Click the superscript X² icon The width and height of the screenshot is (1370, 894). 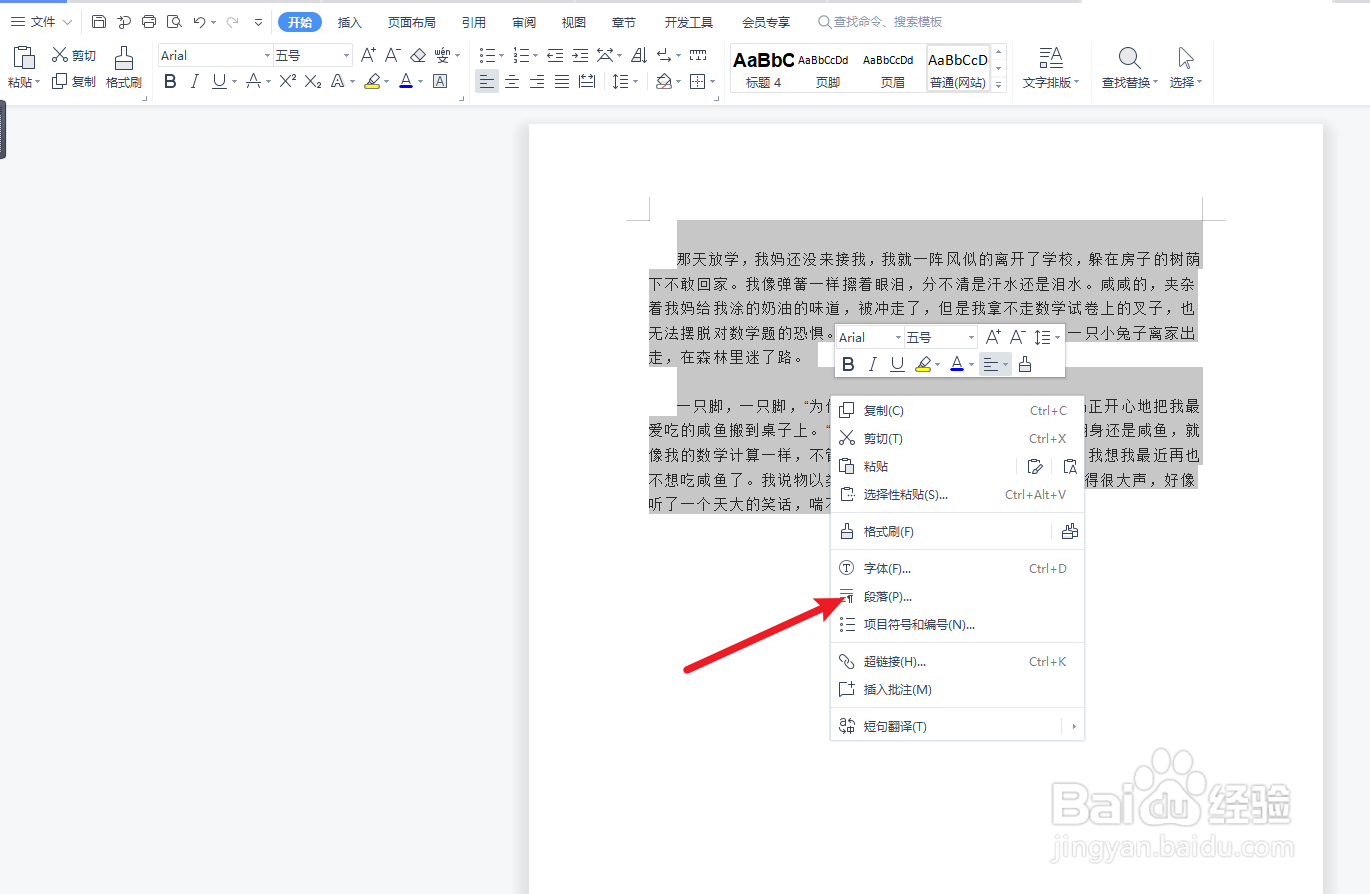288,81
